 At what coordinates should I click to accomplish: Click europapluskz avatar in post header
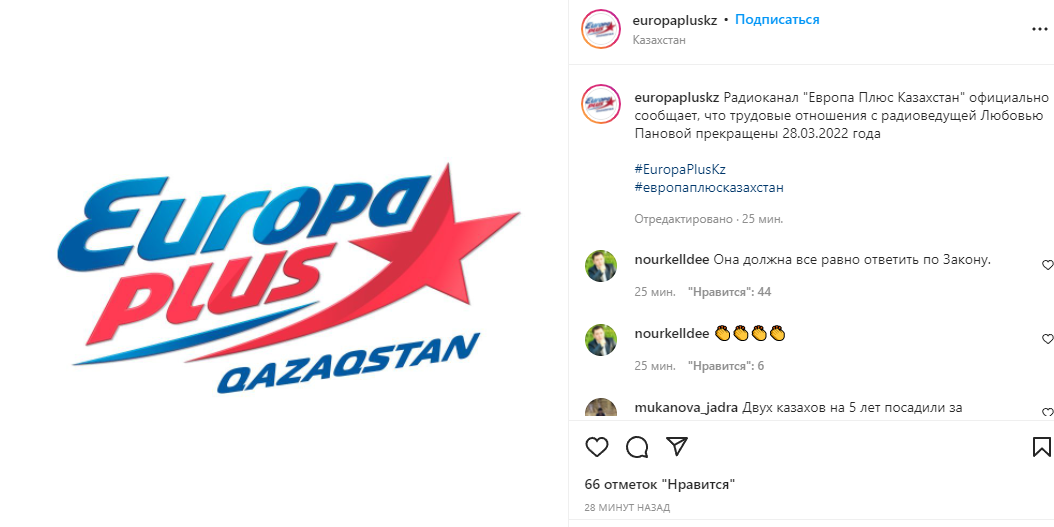coord(600,29)
